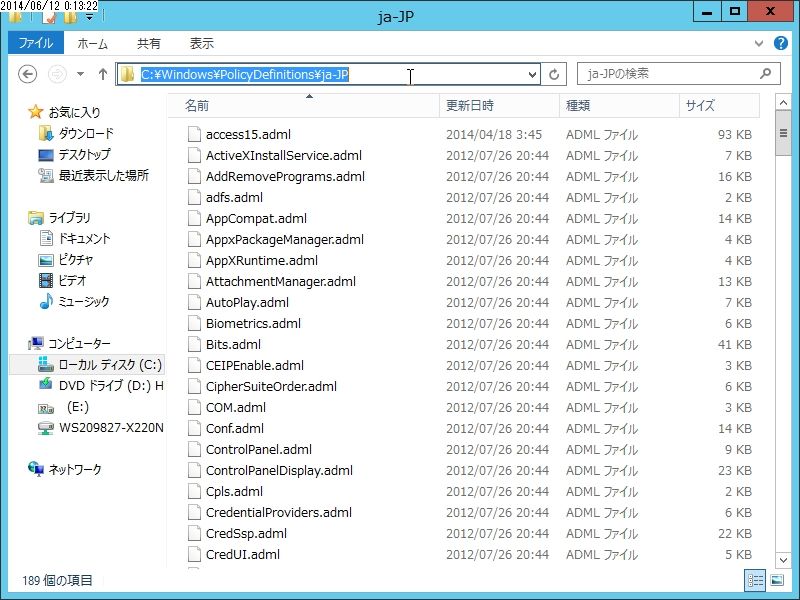Select the AutoPlay.adml file icon
The image size is (800, 600).
[x=194, y=302]
